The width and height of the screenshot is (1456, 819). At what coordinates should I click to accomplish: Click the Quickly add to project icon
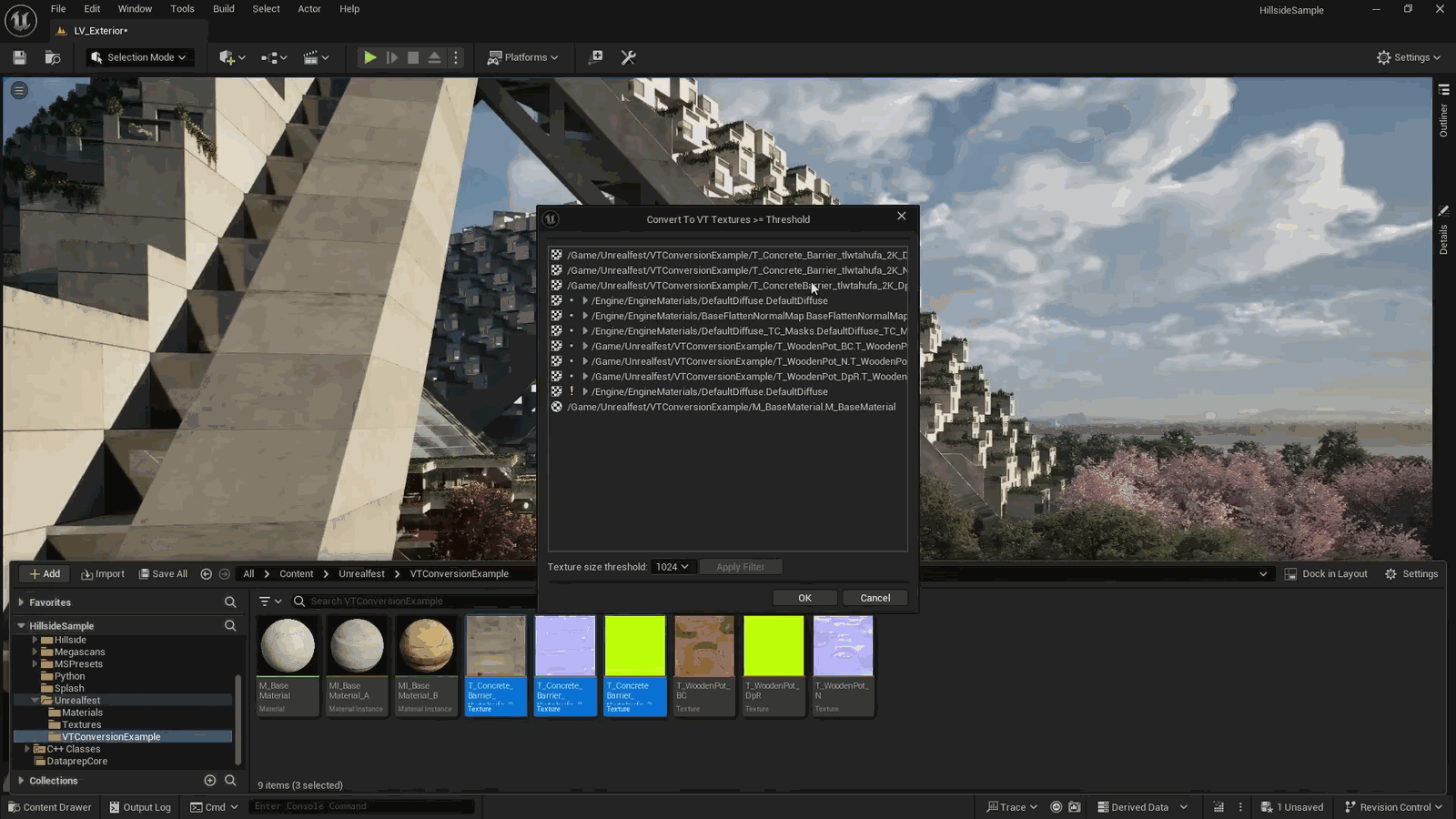pos(232,57)
